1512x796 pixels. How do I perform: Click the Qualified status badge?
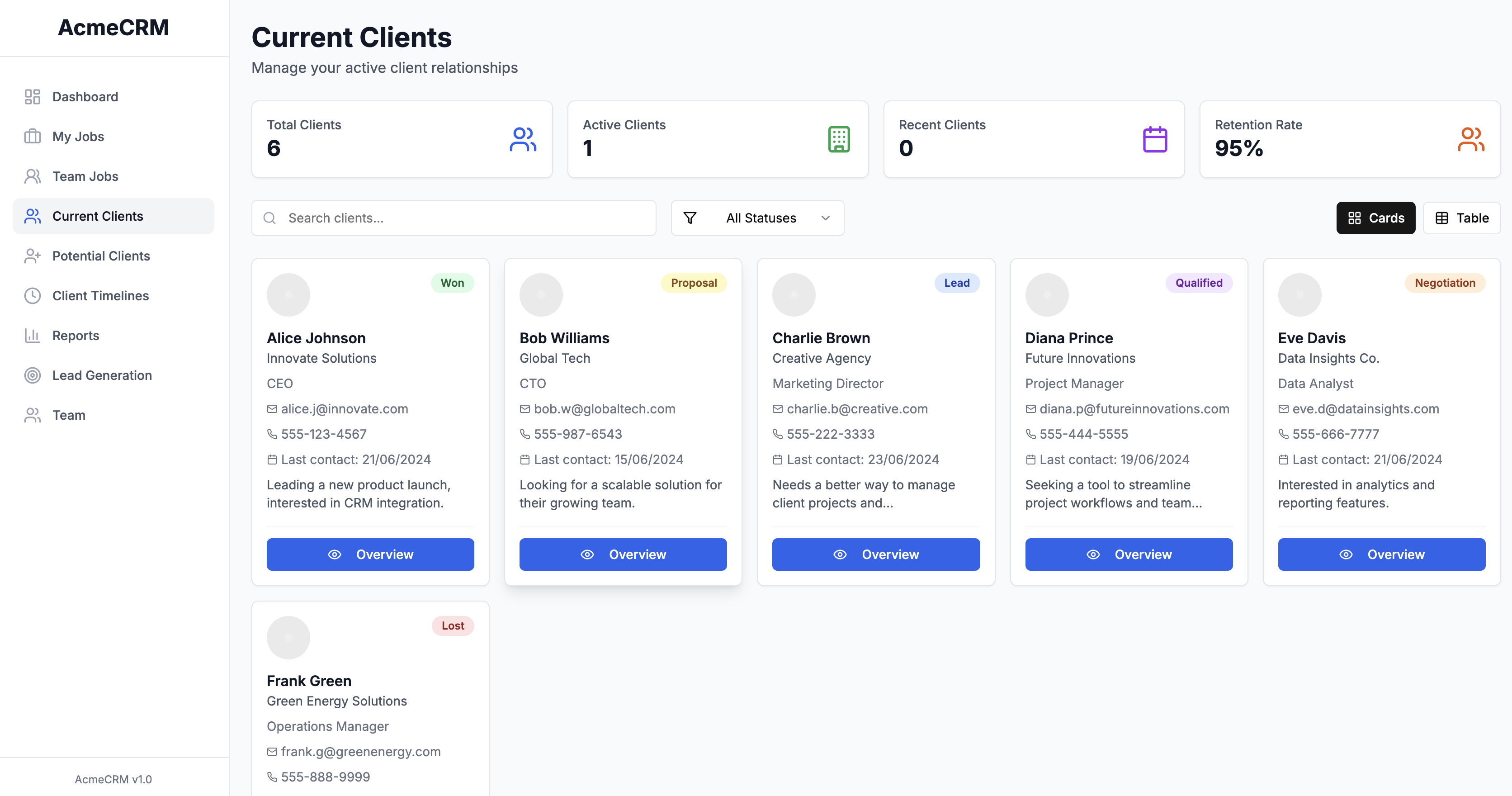click(x=1199, y=283)
